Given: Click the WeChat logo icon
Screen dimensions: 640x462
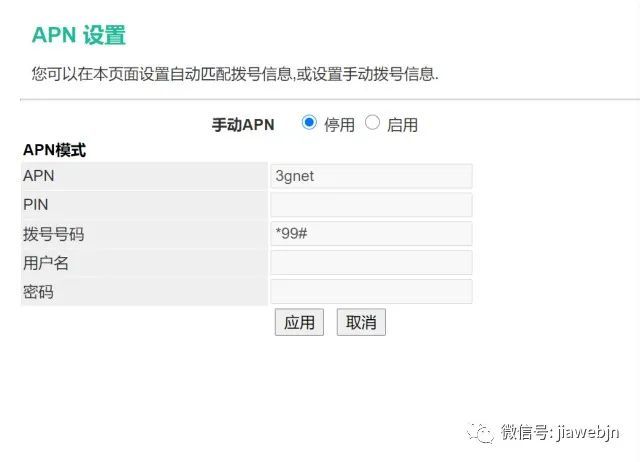Looking at the screenshot, I should 483,432.
